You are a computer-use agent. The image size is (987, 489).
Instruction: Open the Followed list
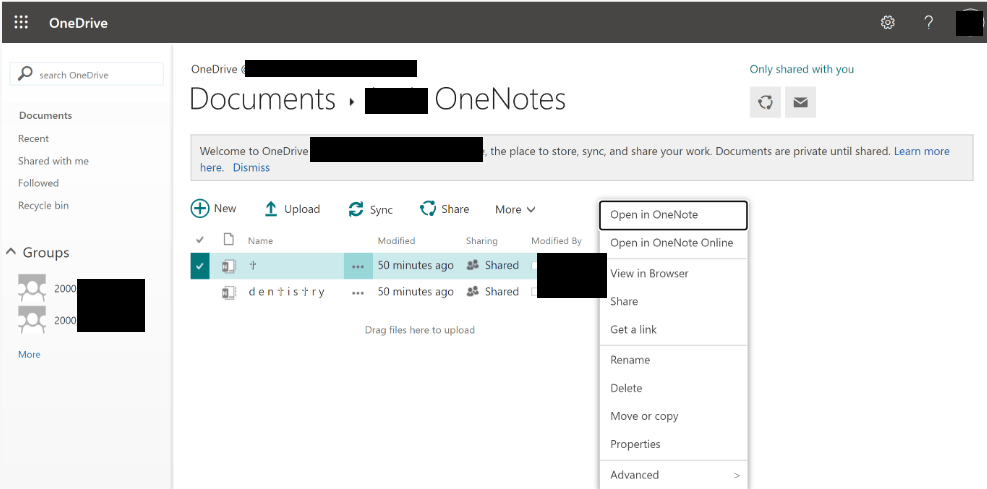38,183
